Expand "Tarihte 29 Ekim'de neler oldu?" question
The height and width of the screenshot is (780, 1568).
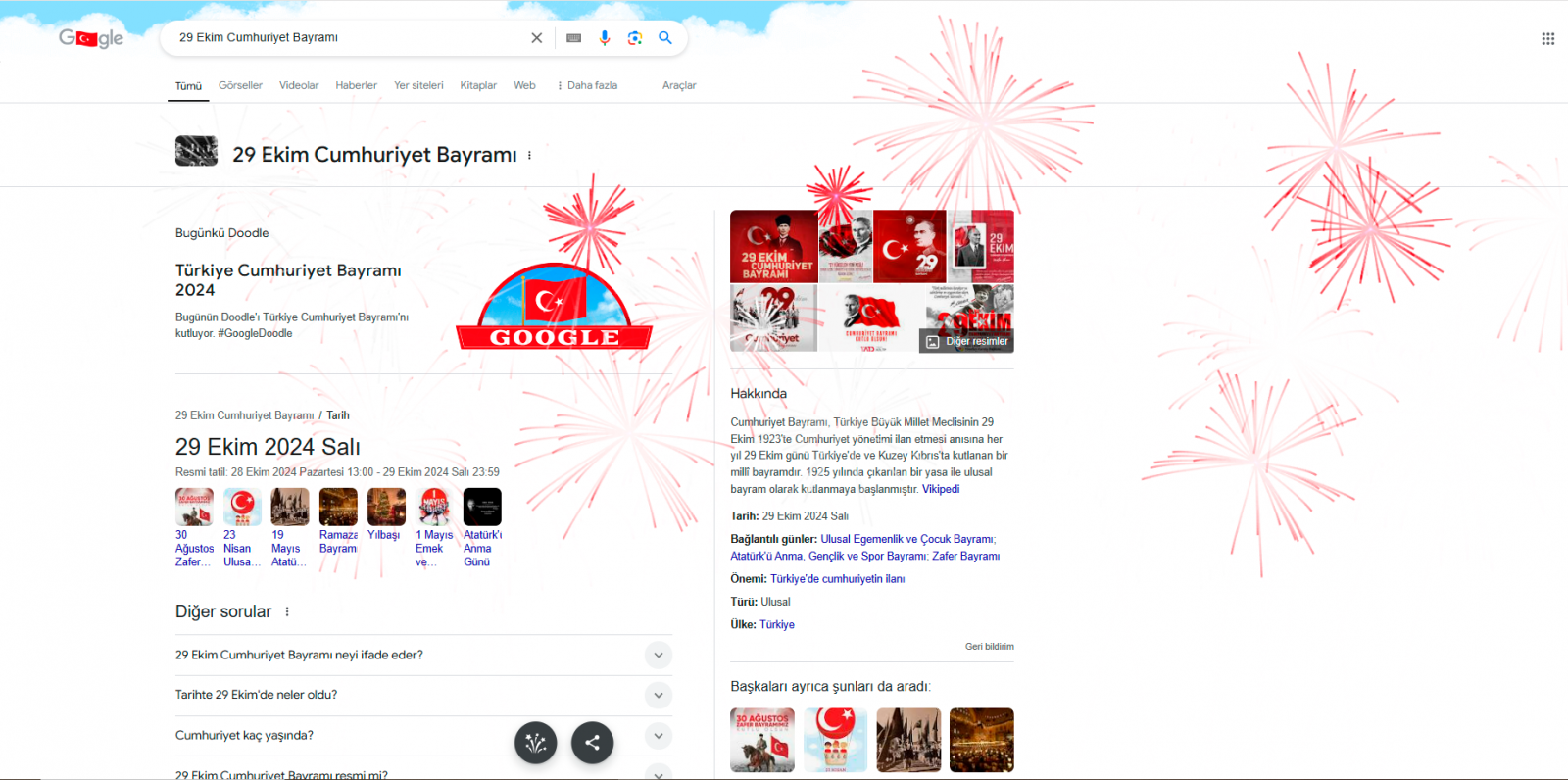point(659,695)
